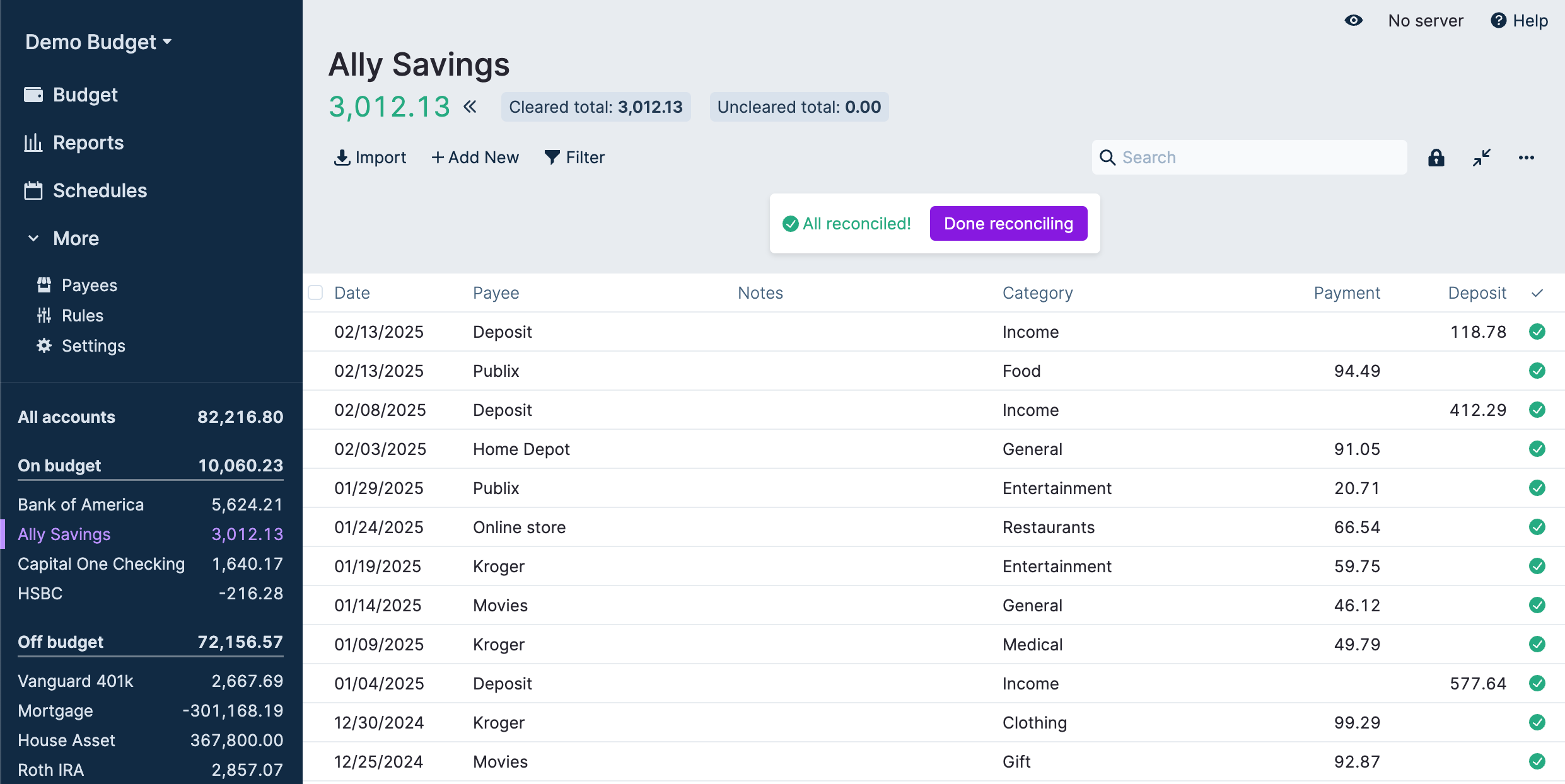Select the Capital One Checking account
The width and height of the screenshot is (1565, 784).
tap(101, 564)
